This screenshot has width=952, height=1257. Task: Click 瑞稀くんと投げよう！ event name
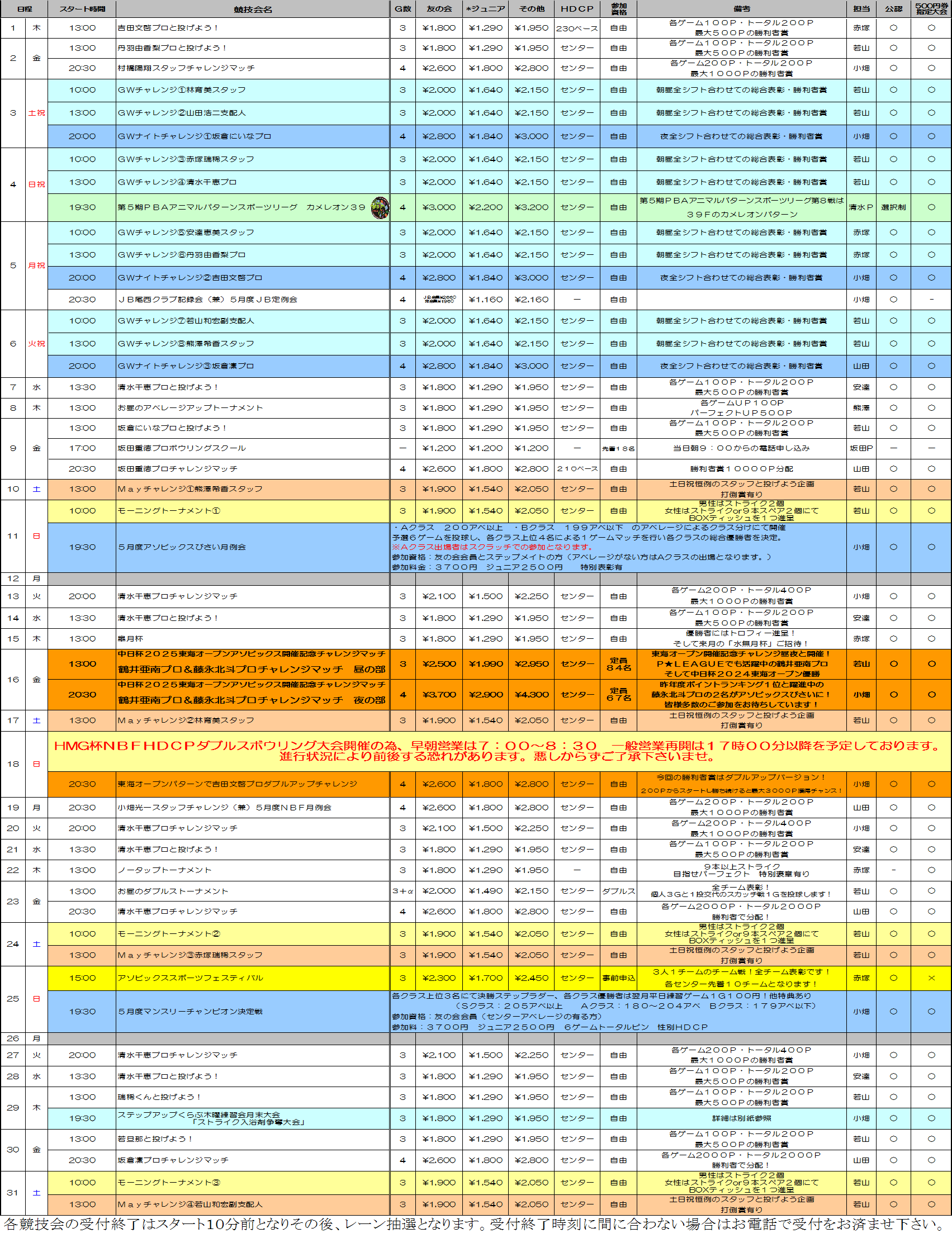point(159,1097)
